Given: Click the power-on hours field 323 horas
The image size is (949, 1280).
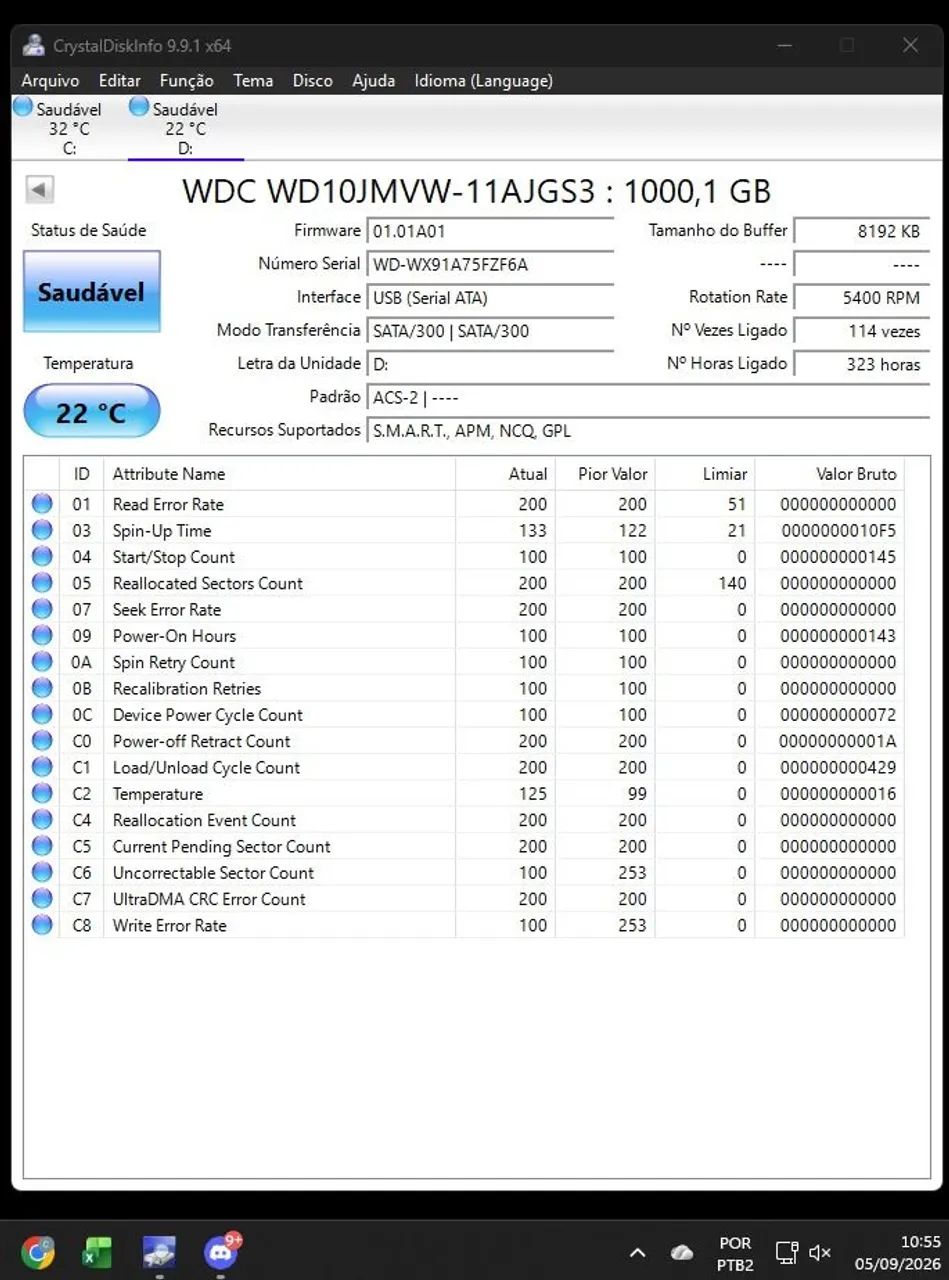Looking at the screenshot, I should pyautogui.click(x=862, y=364).
